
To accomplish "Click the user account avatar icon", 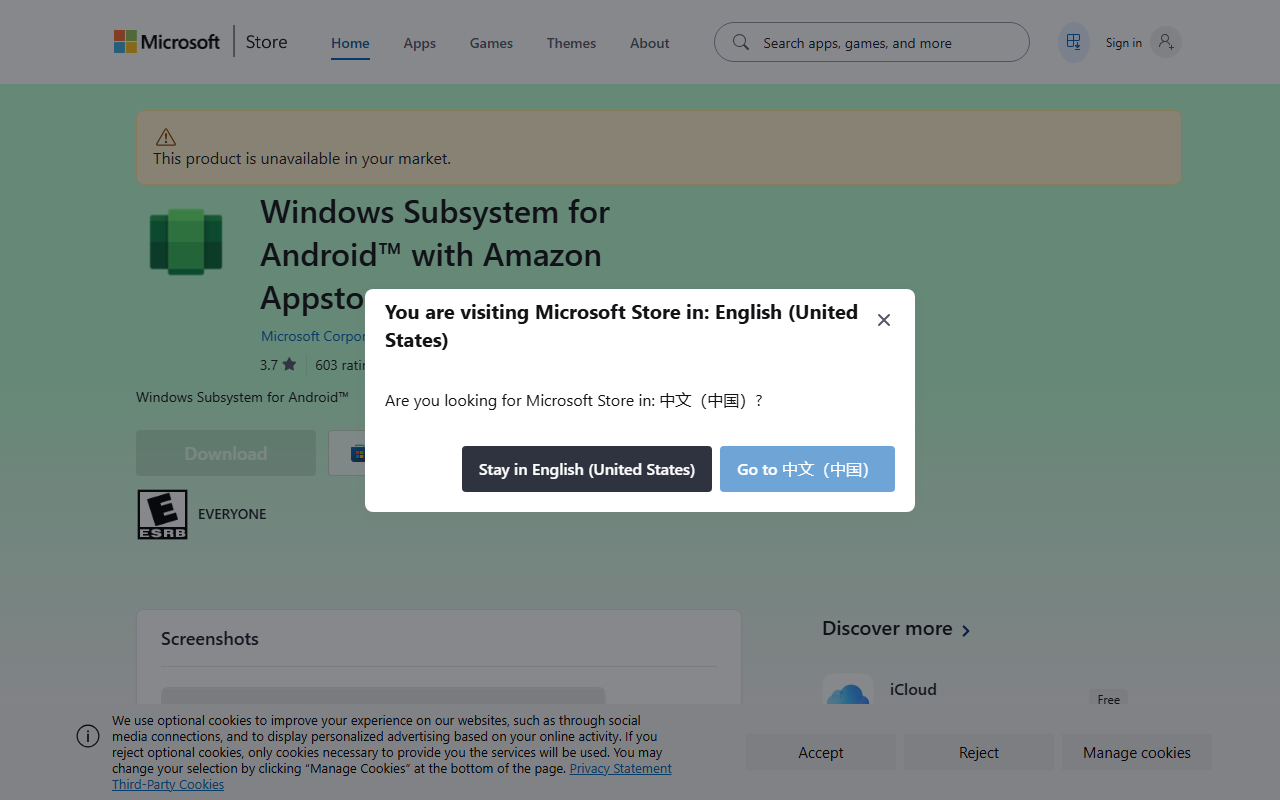I will [x=1166, y=42].
